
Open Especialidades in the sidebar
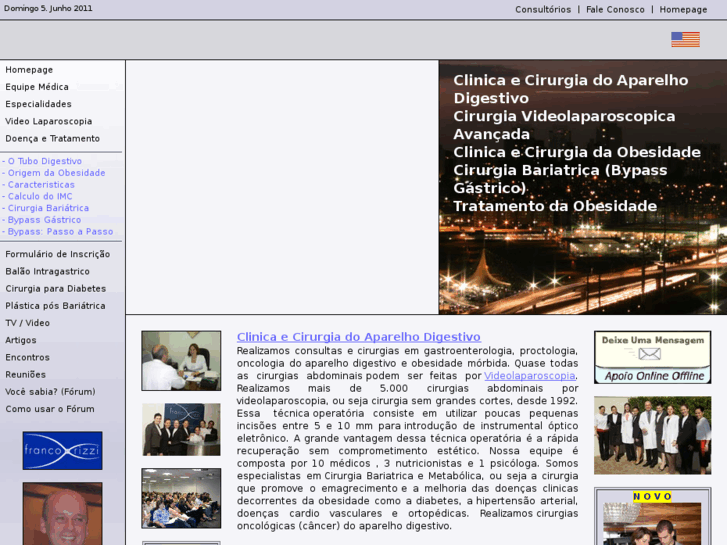[x=38, y=104]
